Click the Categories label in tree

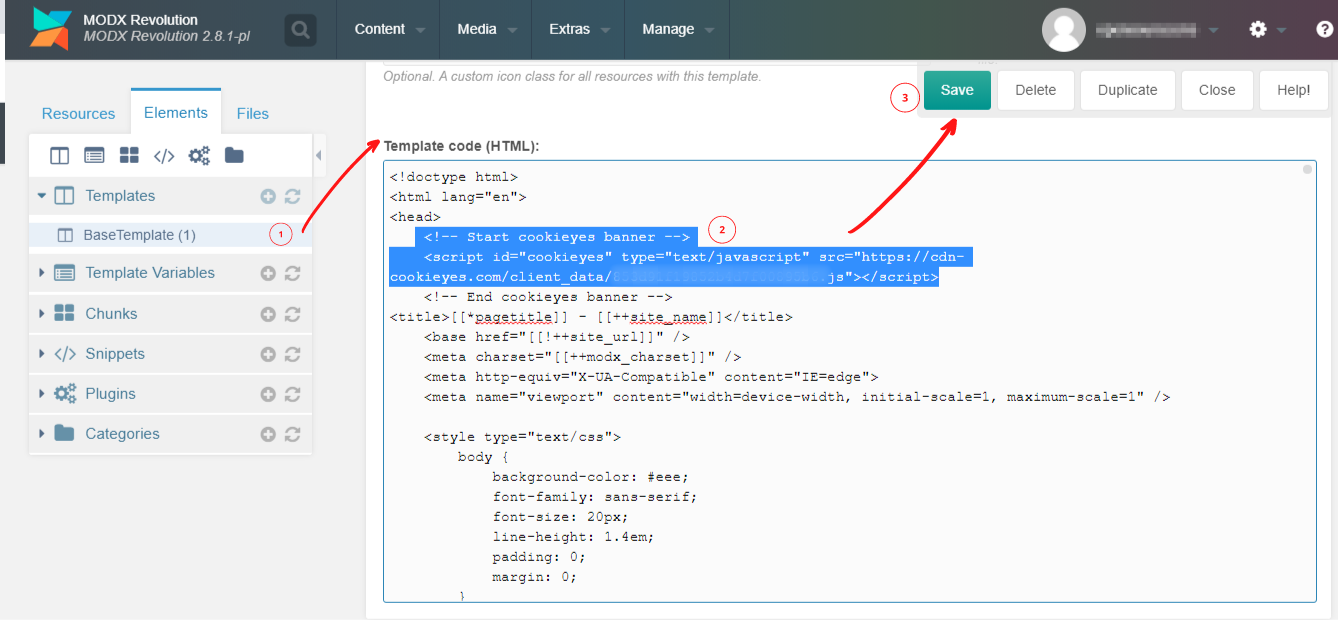(122, 434)
